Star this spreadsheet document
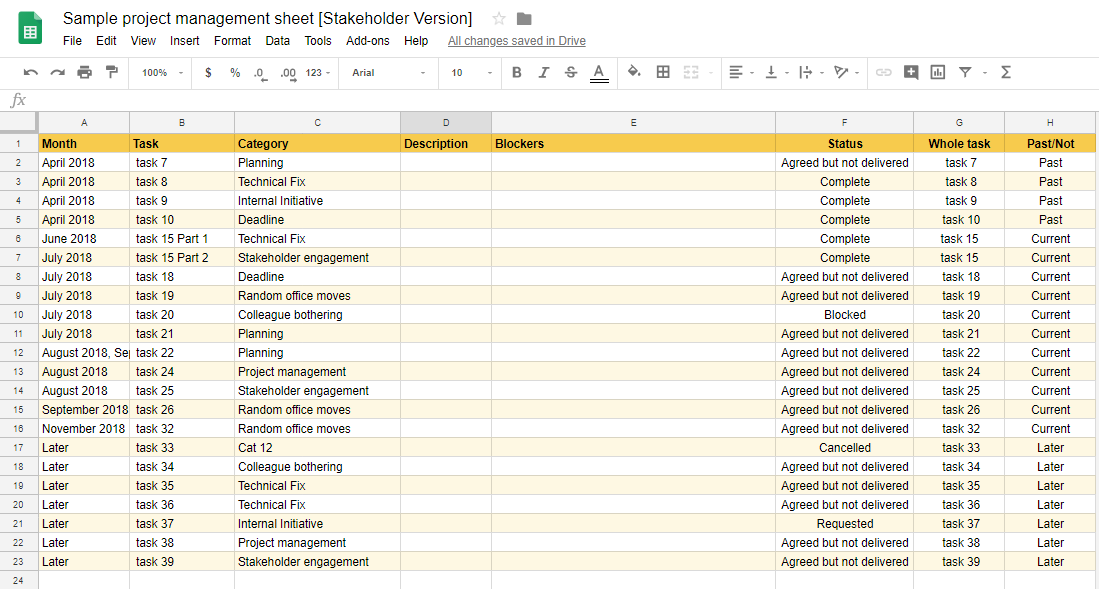Viewport: 1099px width, 589px height. 499,19
